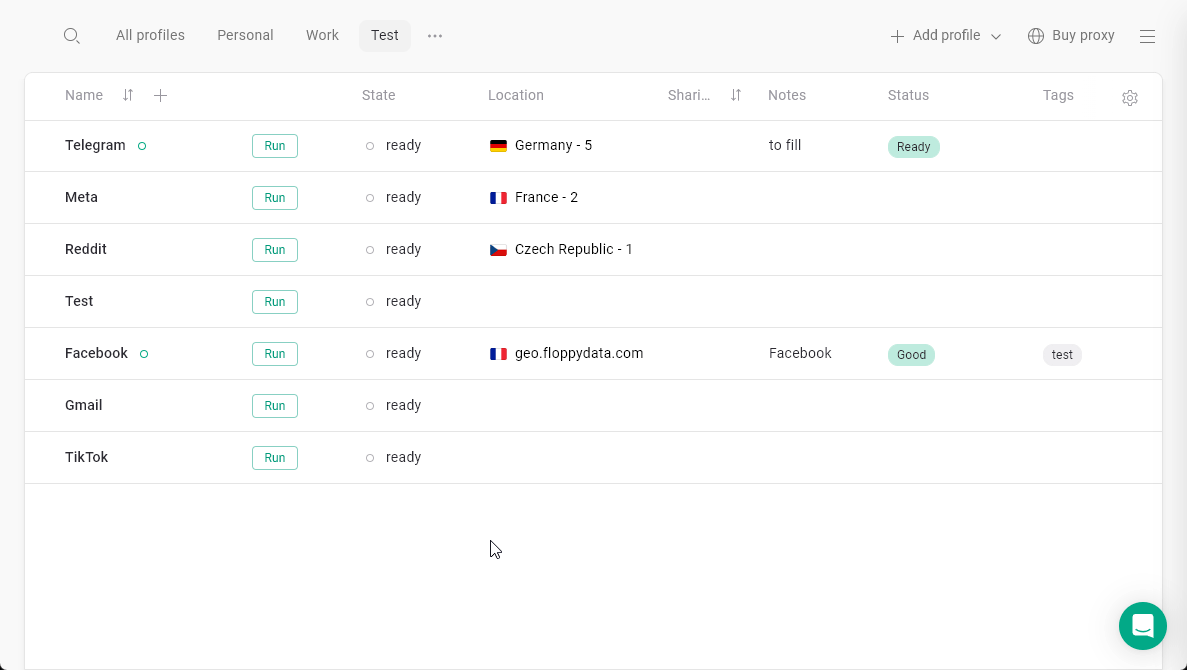
Task: Click the Ready status badge
Action: (914, 147)
